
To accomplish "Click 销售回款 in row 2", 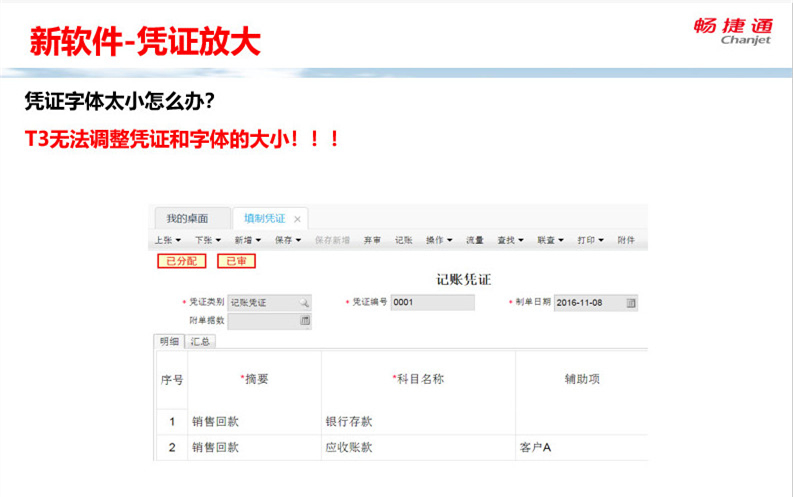I will coord(215,447).
